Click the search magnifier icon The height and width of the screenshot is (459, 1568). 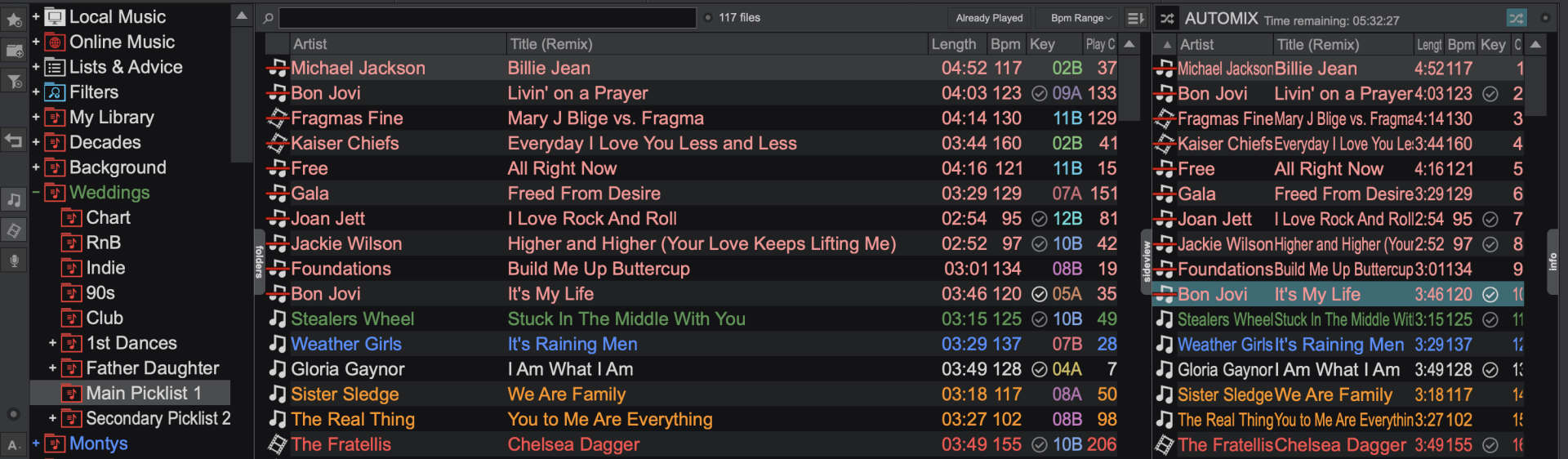tap(268, 18)
